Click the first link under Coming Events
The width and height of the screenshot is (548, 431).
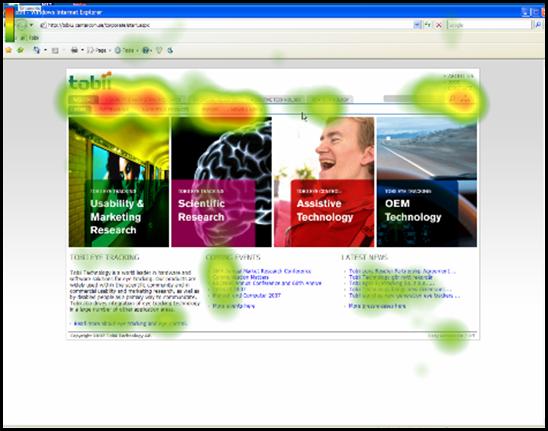pyautogui.click(x=261, y=271)
